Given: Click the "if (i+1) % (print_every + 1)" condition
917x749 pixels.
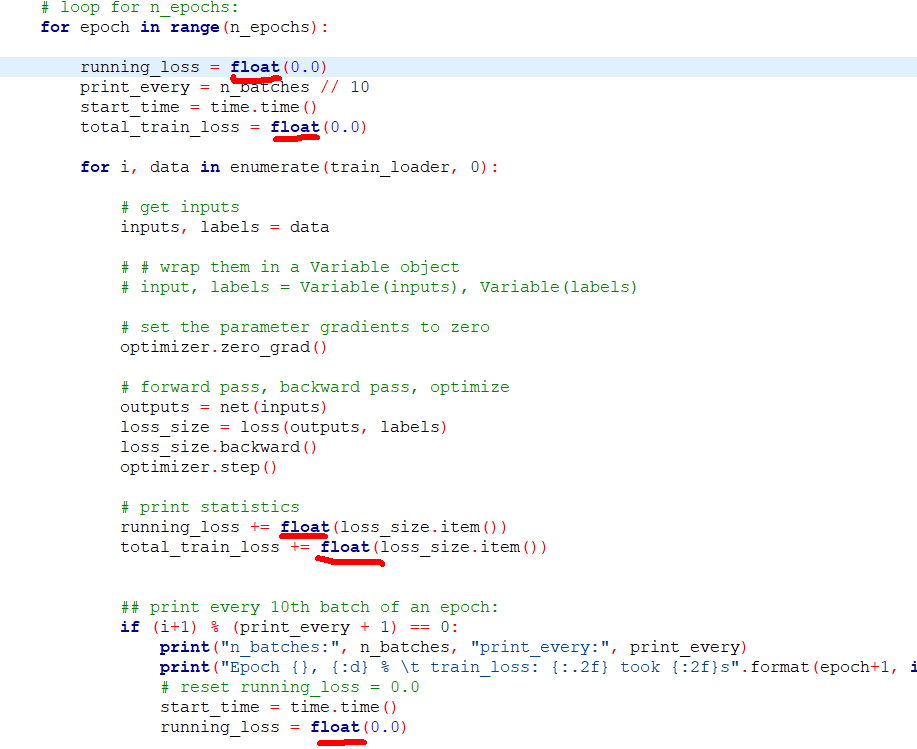Looking at the screenshot, I should 289,627.
